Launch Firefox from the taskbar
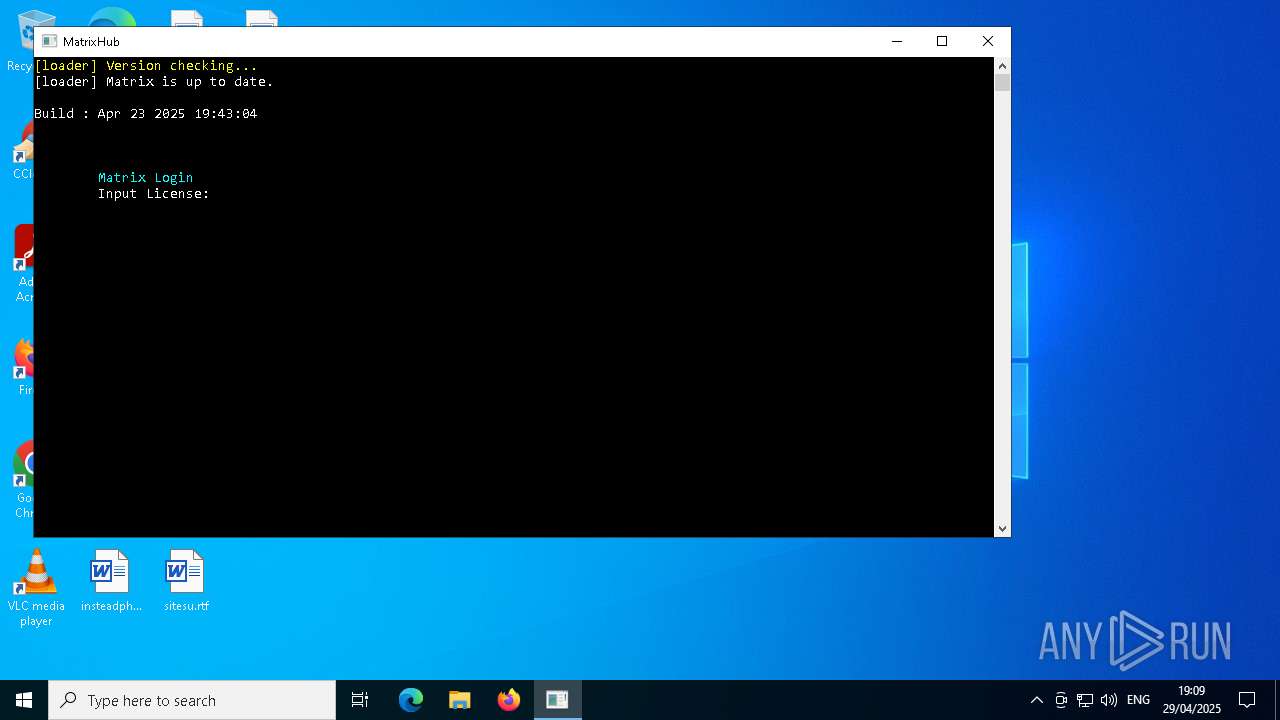This screenshot has height=720, width=1280. [x=509, y=700]
